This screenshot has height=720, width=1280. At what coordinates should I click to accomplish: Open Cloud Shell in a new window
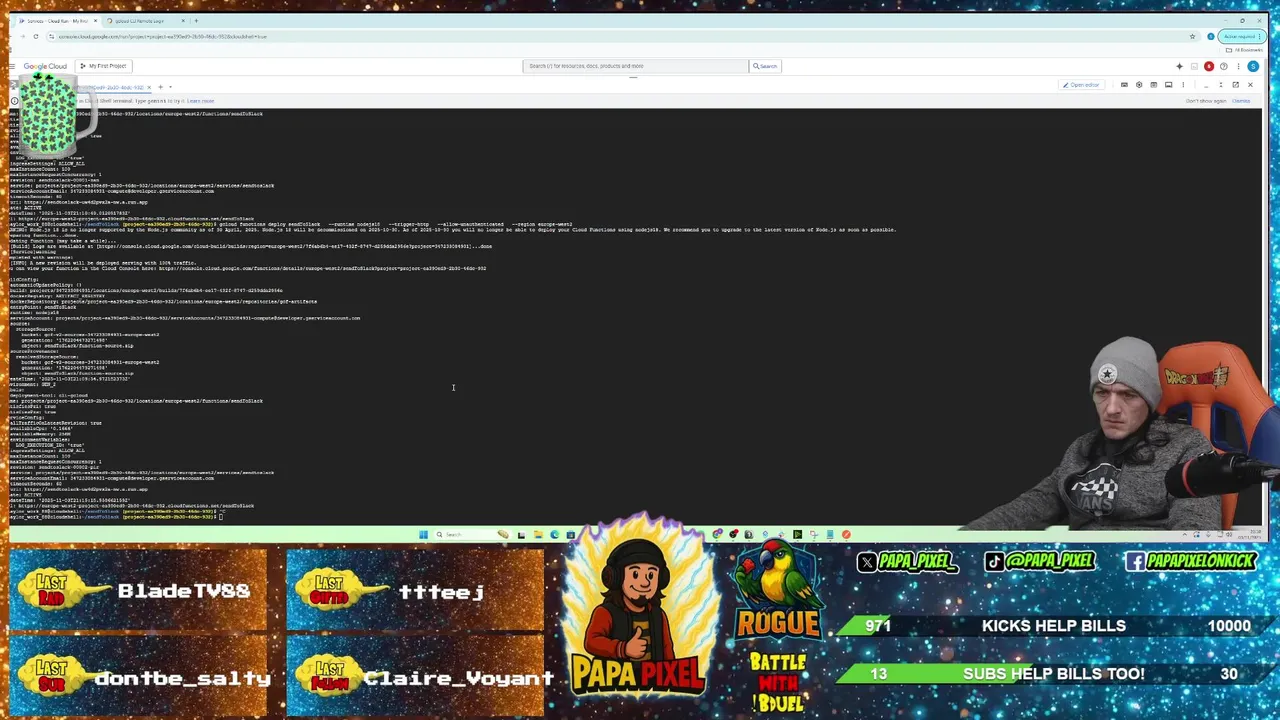click(1236, 85)
